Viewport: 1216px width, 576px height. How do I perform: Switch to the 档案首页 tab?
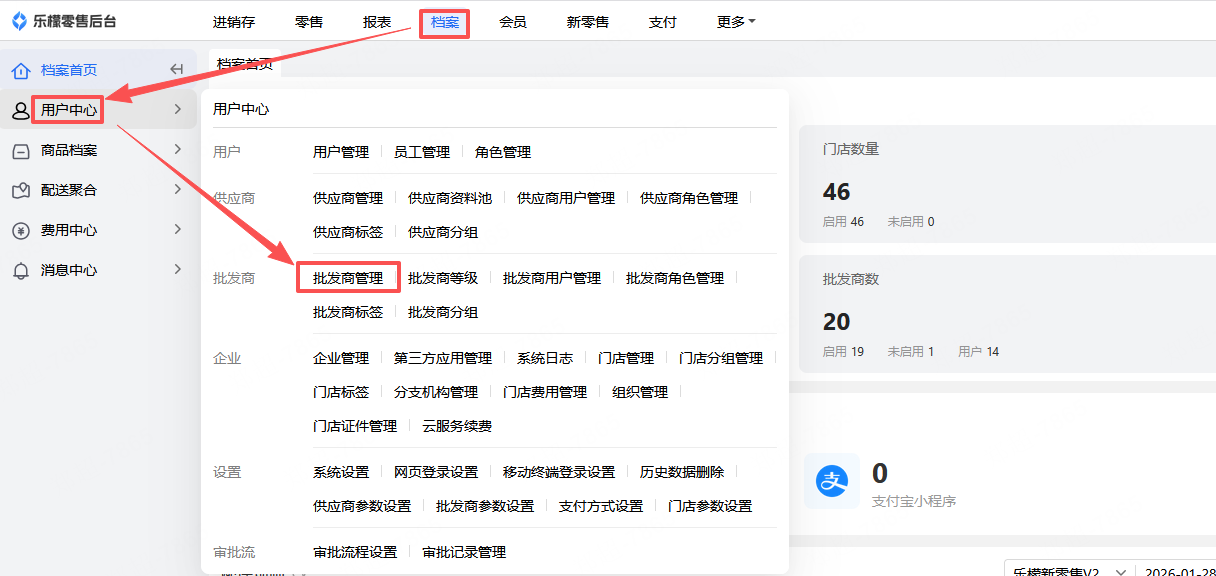coord(245,63)
